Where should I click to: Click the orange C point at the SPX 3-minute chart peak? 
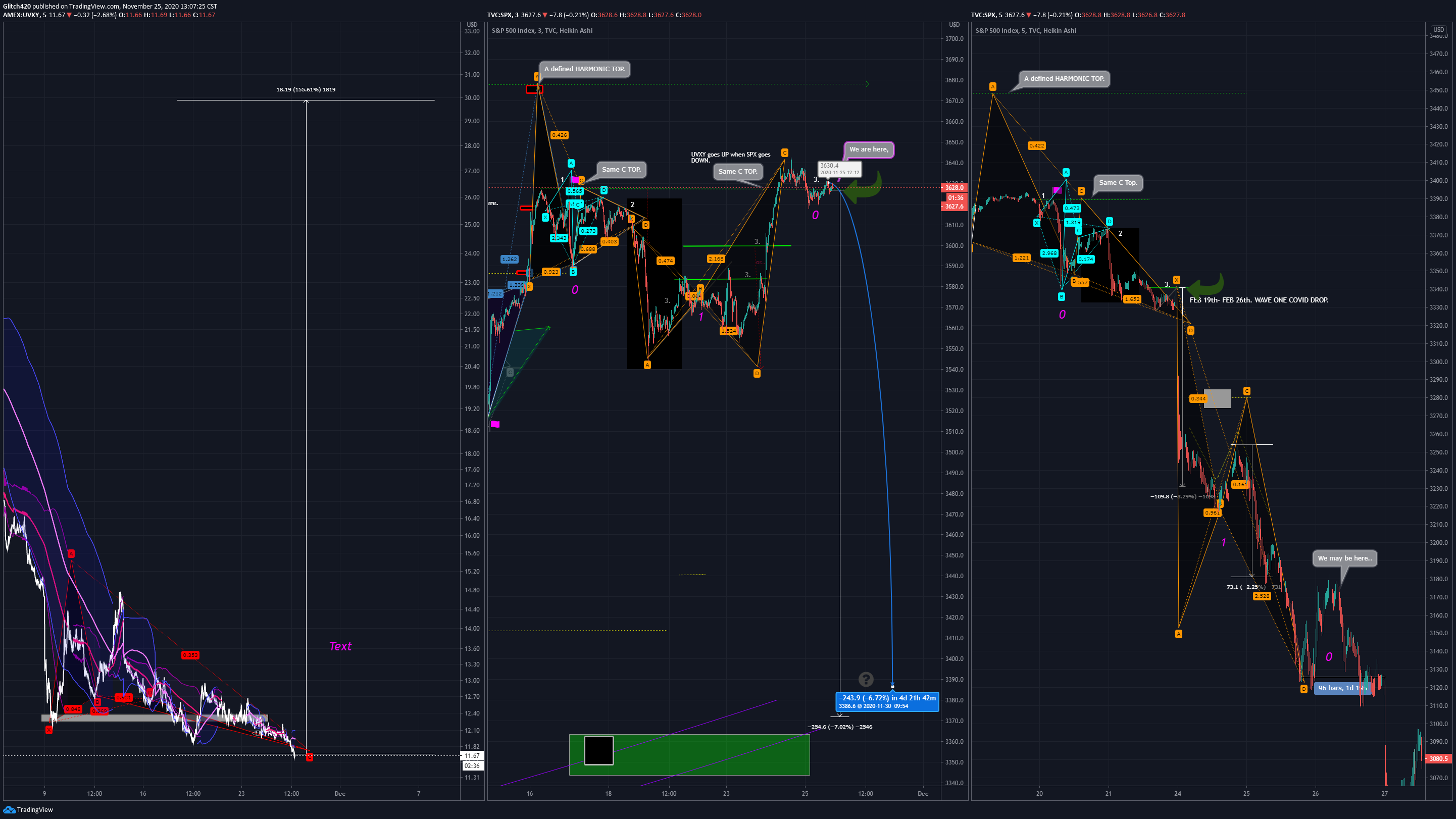(784, 152)
